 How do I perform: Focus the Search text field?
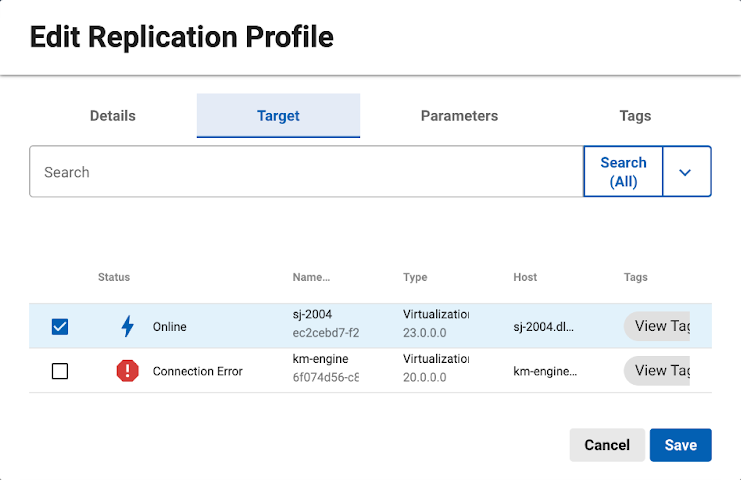tap(306, 172)
